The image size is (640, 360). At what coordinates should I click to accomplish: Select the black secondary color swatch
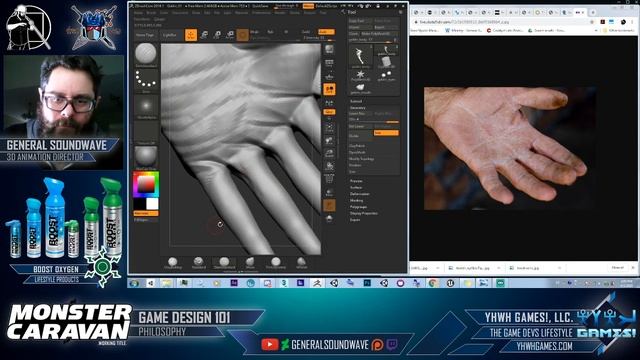pos(139,203)
